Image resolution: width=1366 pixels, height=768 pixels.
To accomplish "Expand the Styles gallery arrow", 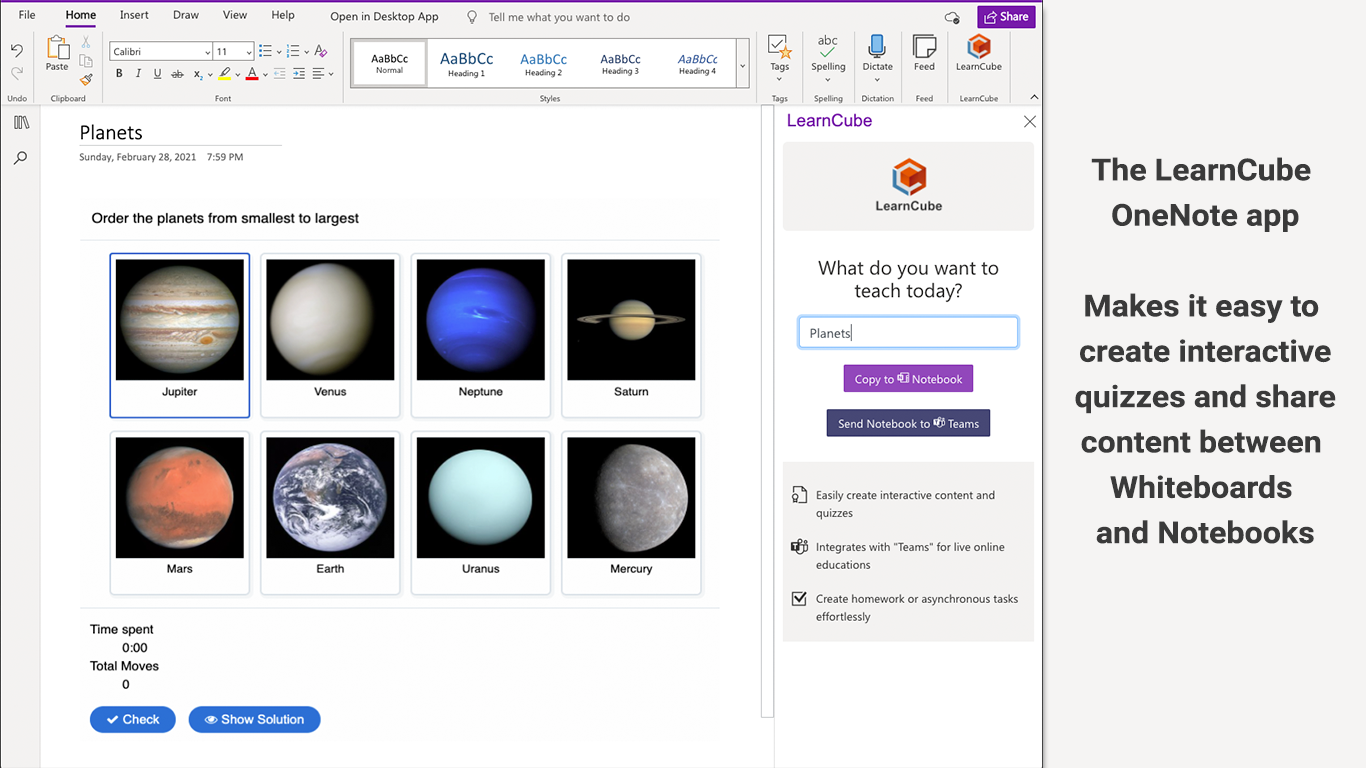I will 742,66.
